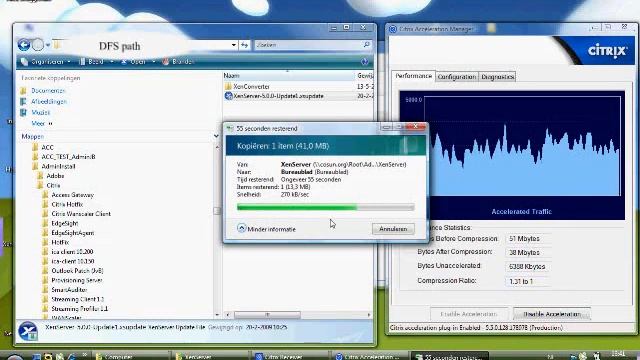The height and width of the screenshot is (360, 640).
Task: Collapse details with Minder informatie
Action: (266, 229)
